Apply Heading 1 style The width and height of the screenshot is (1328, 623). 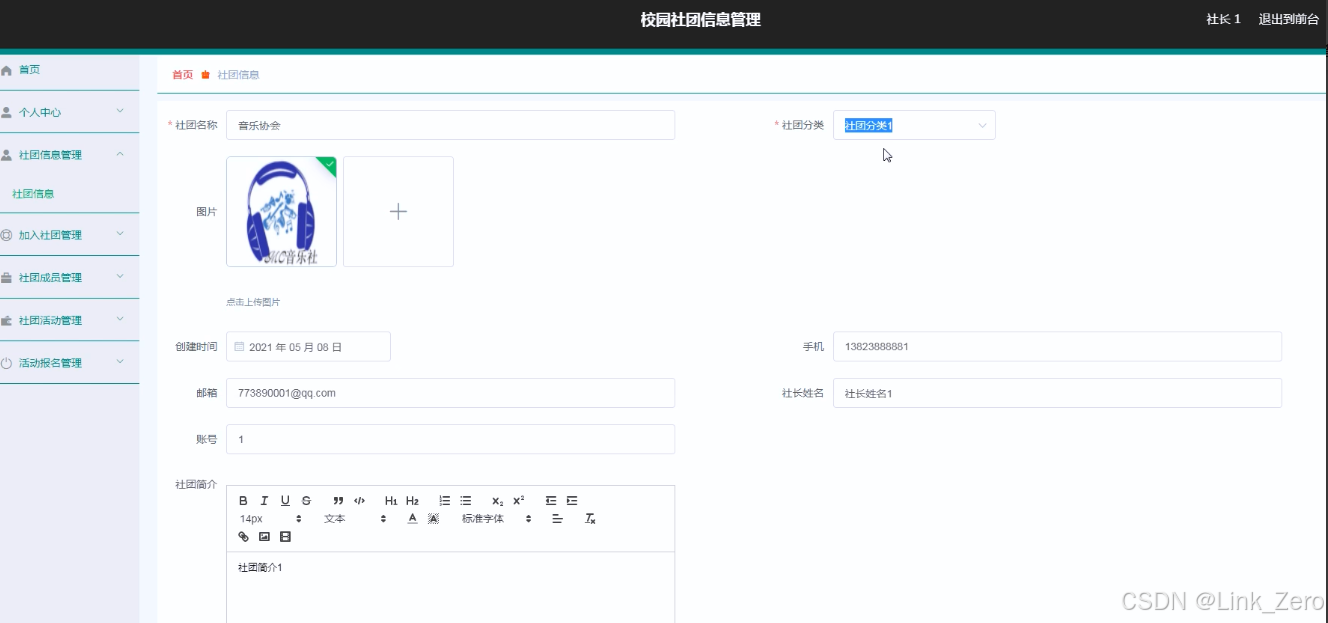pos(391,501)
